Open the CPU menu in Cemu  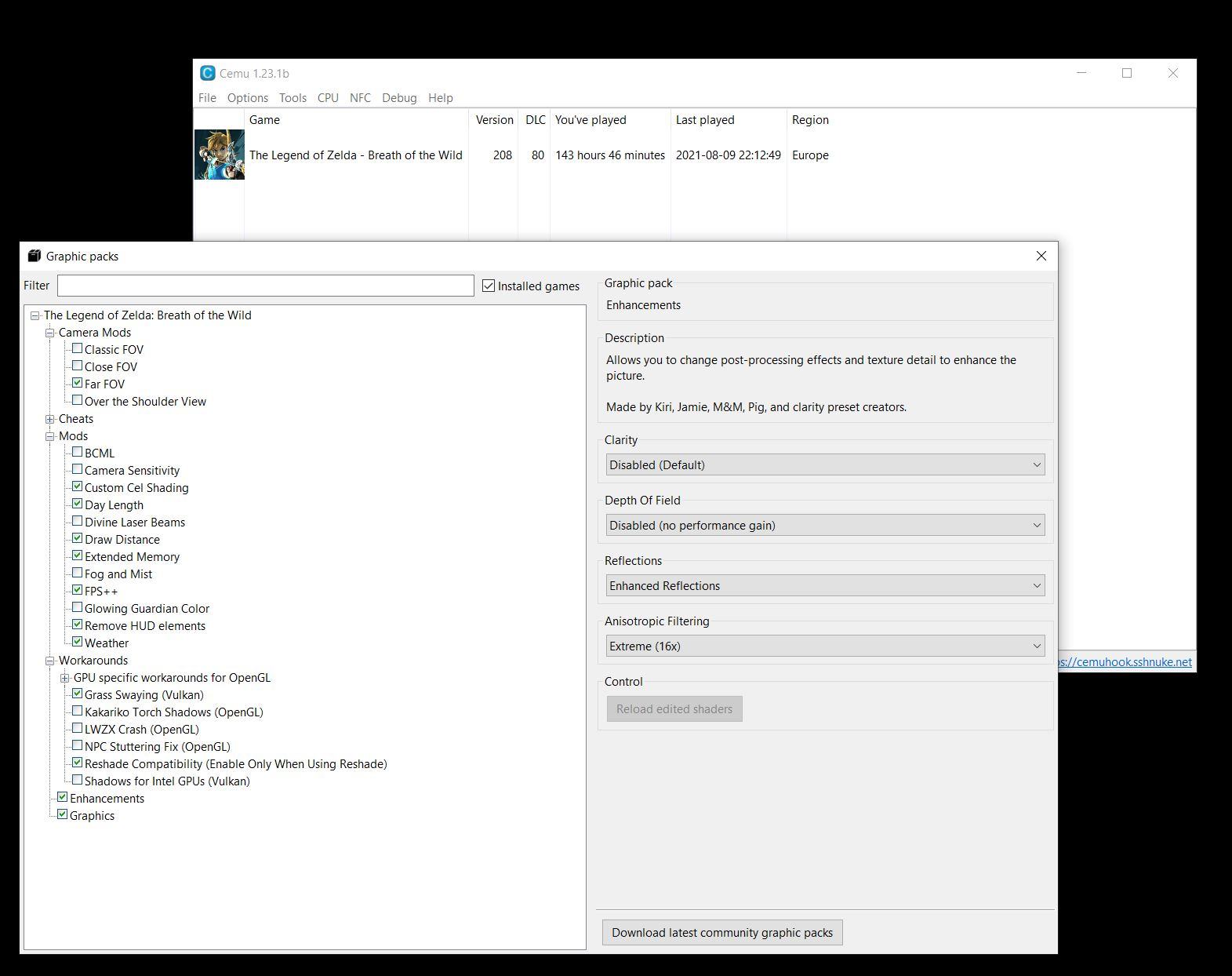point(328,97)
